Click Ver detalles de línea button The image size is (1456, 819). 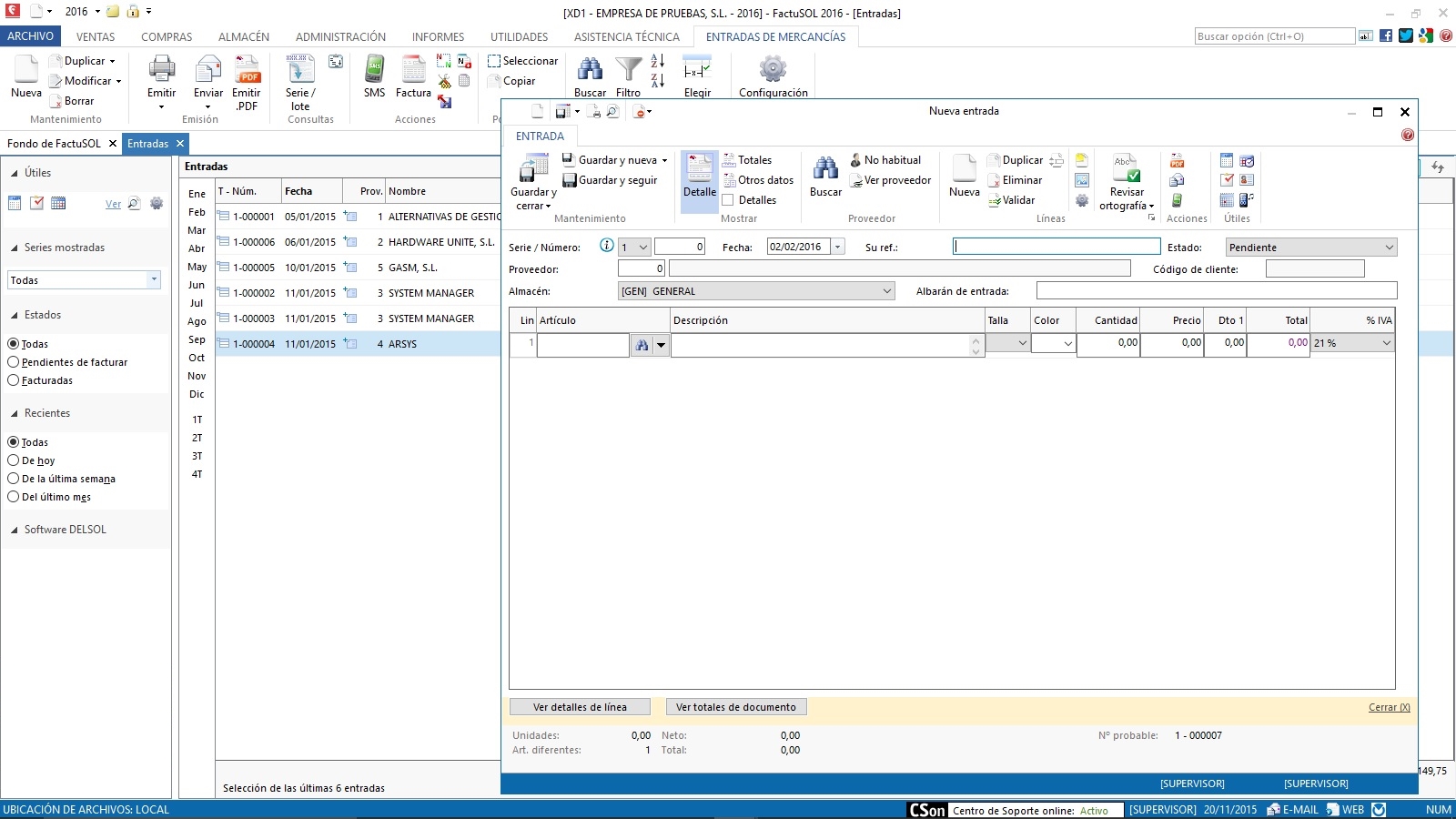[x=580, y=707]
